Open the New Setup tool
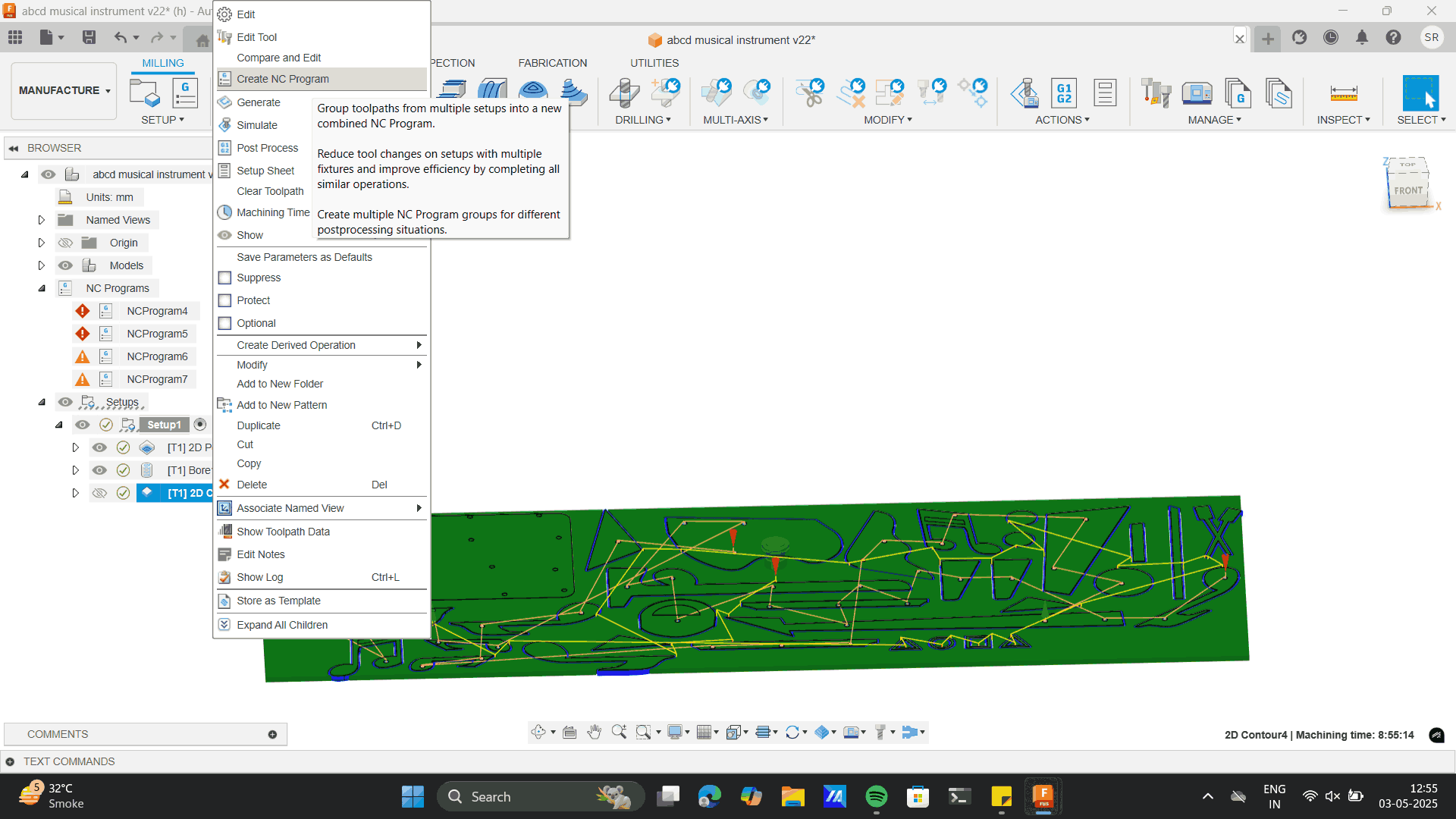 click(145, 93)
